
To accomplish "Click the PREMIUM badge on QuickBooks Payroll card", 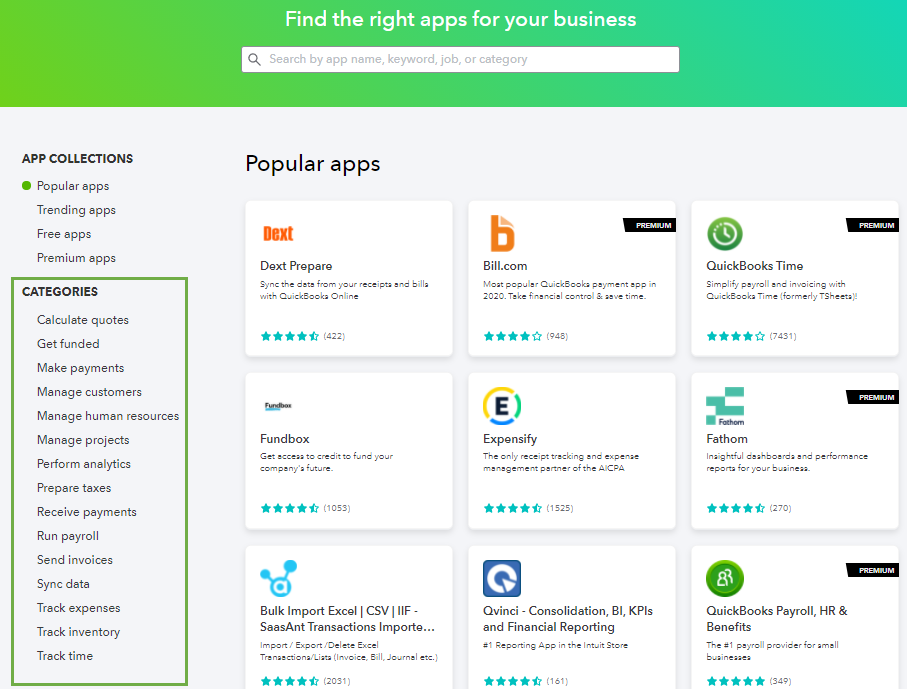I will pos(872,570).
